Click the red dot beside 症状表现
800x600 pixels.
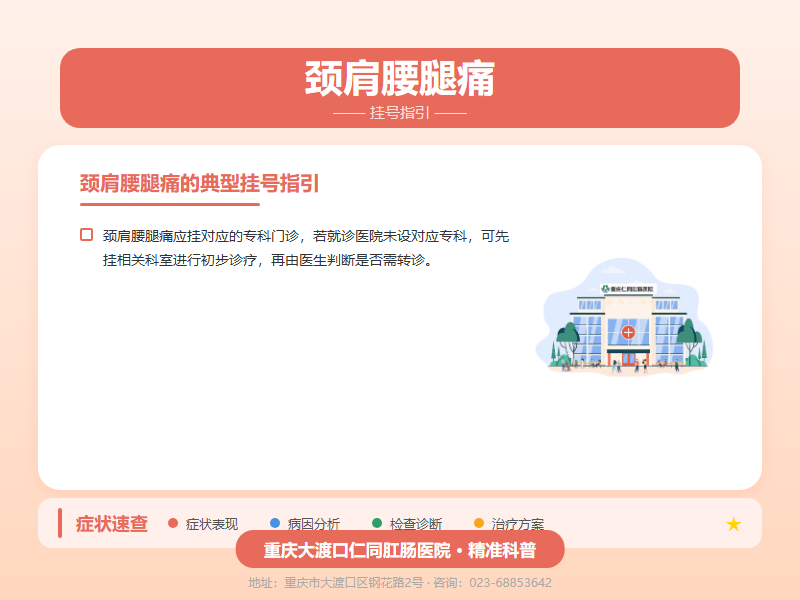(x=173, y=523)
